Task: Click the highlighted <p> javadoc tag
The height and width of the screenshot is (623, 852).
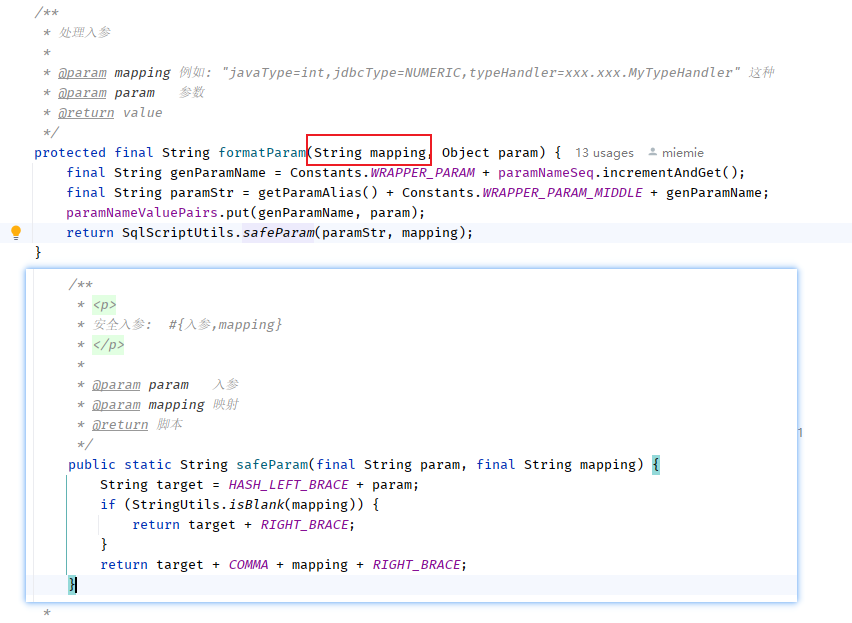Action: pos(104,305)
